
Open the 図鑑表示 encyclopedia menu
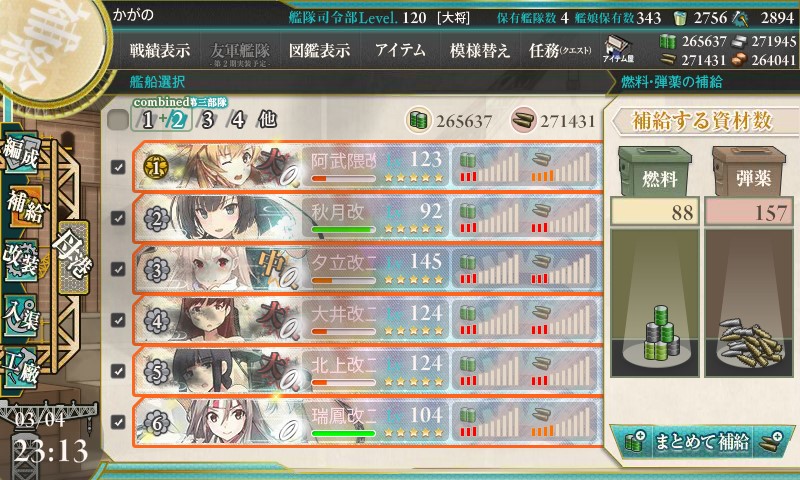tap(319, 50)
